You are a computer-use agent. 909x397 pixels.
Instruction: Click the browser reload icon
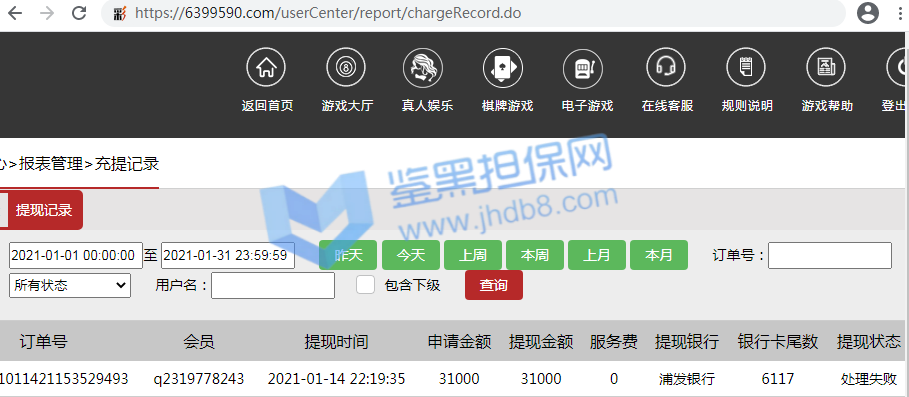[78, 13]
